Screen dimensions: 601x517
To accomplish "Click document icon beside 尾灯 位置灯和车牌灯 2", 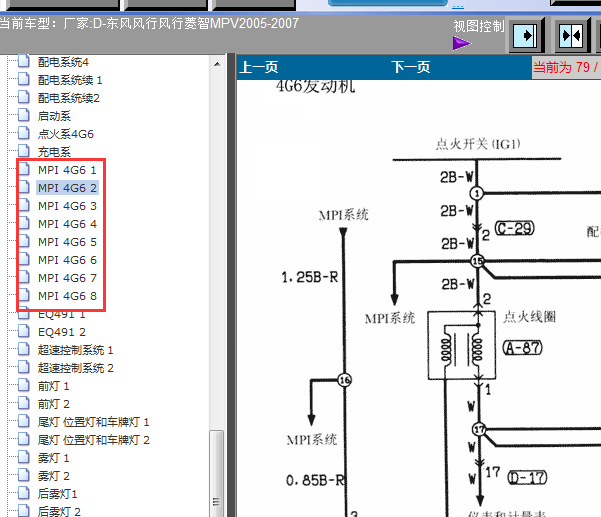I will coord(24,440).
